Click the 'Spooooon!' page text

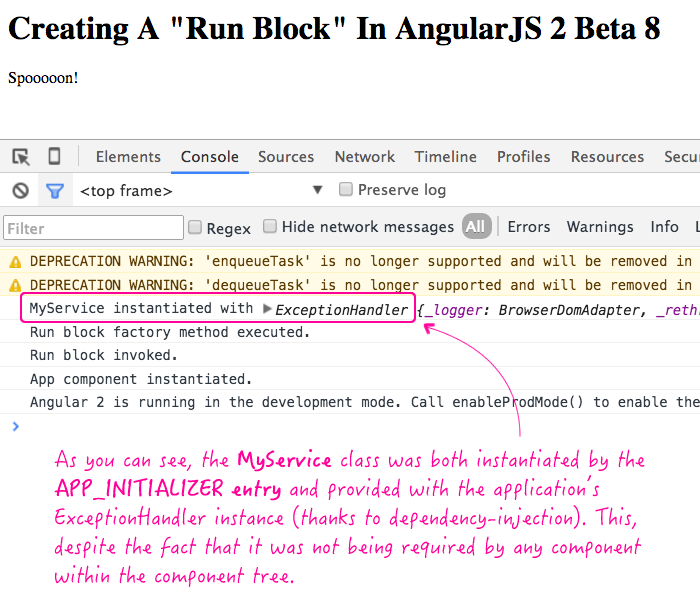coord(43,78)
